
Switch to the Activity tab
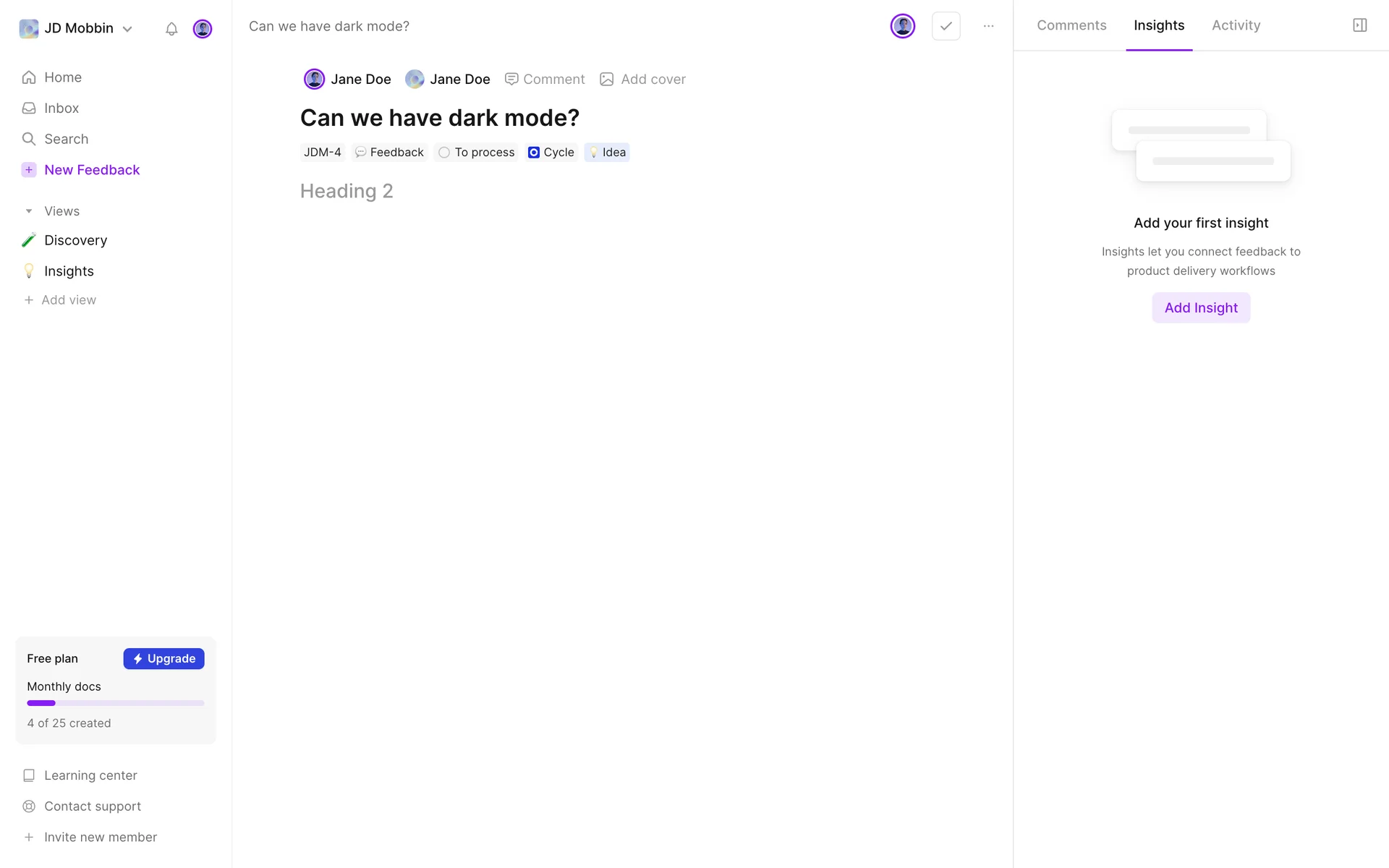pyautogui.click(x=1236, y=25)
